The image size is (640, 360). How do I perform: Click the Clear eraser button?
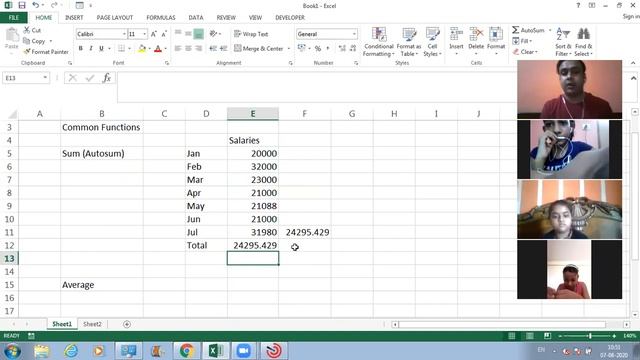coord(525,52)
